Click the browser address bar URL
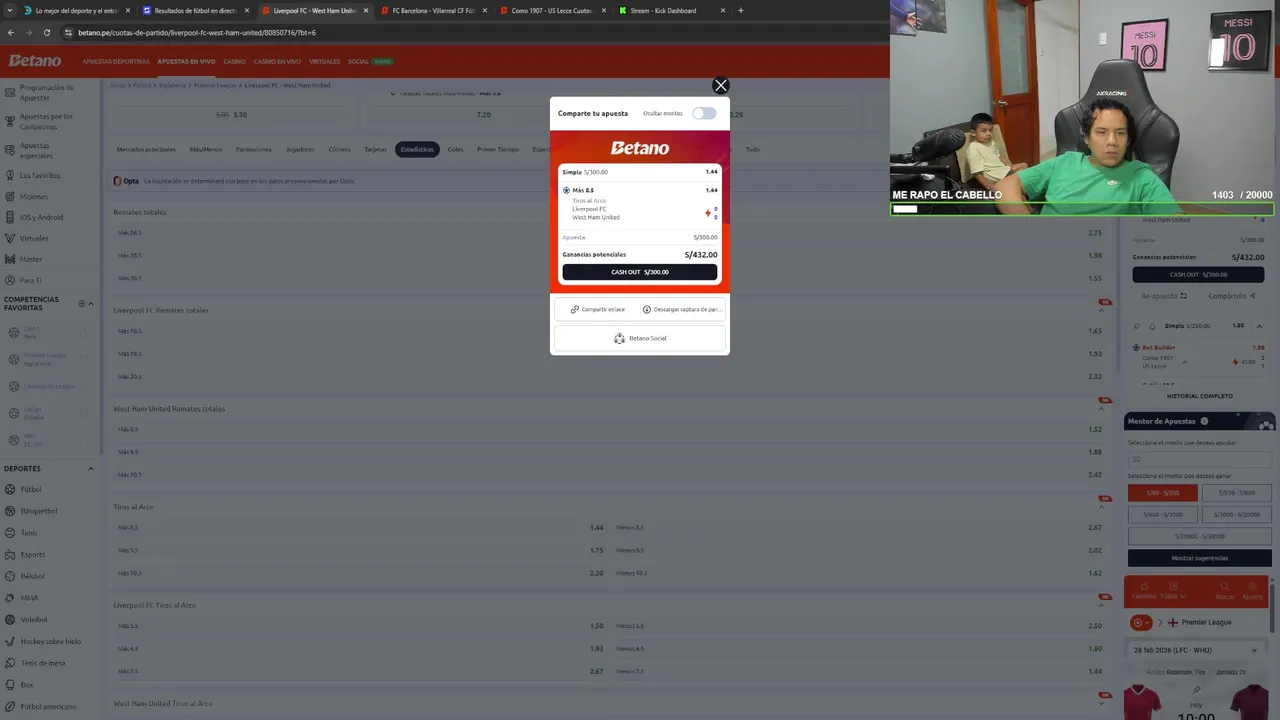 [196, 32]
